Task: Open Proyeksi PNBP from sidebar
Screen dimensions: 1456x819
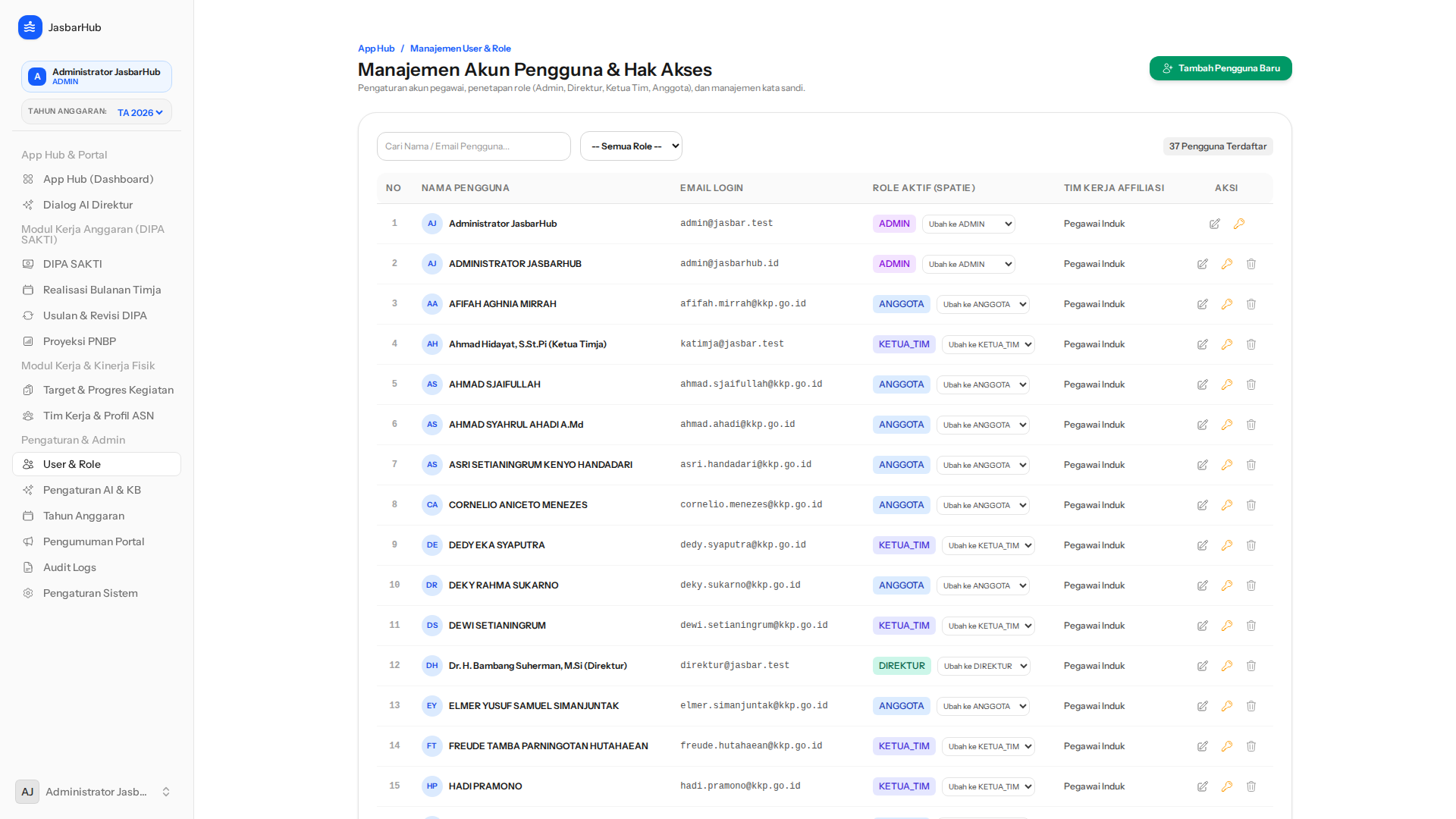Action: pos(97,341)
